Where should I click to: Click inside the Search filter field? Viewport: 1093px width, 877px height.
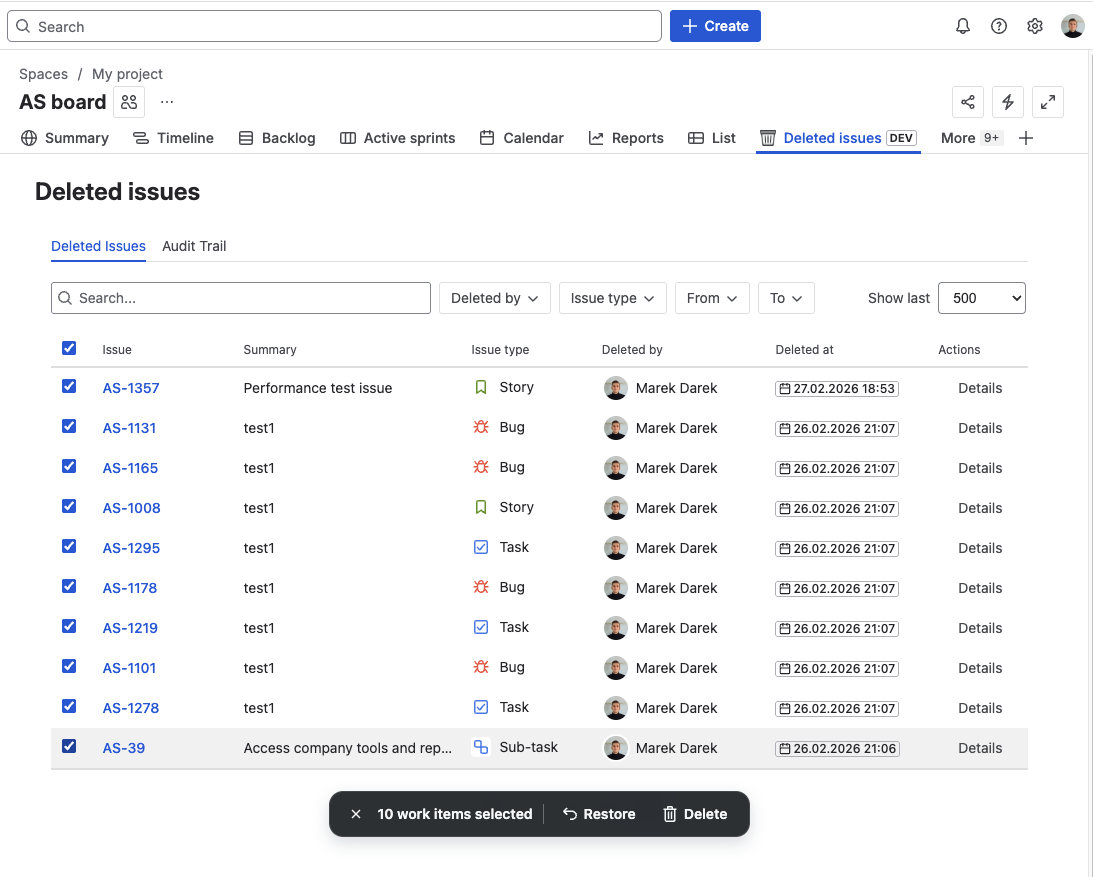(x=240, y=297)
